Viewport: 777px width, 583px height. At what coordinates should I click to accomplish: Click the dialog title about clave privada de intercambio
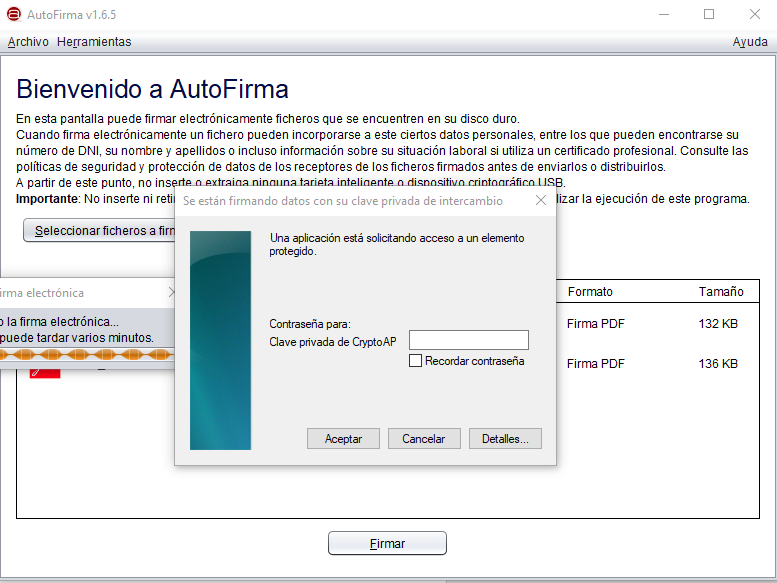pos(342,201)
